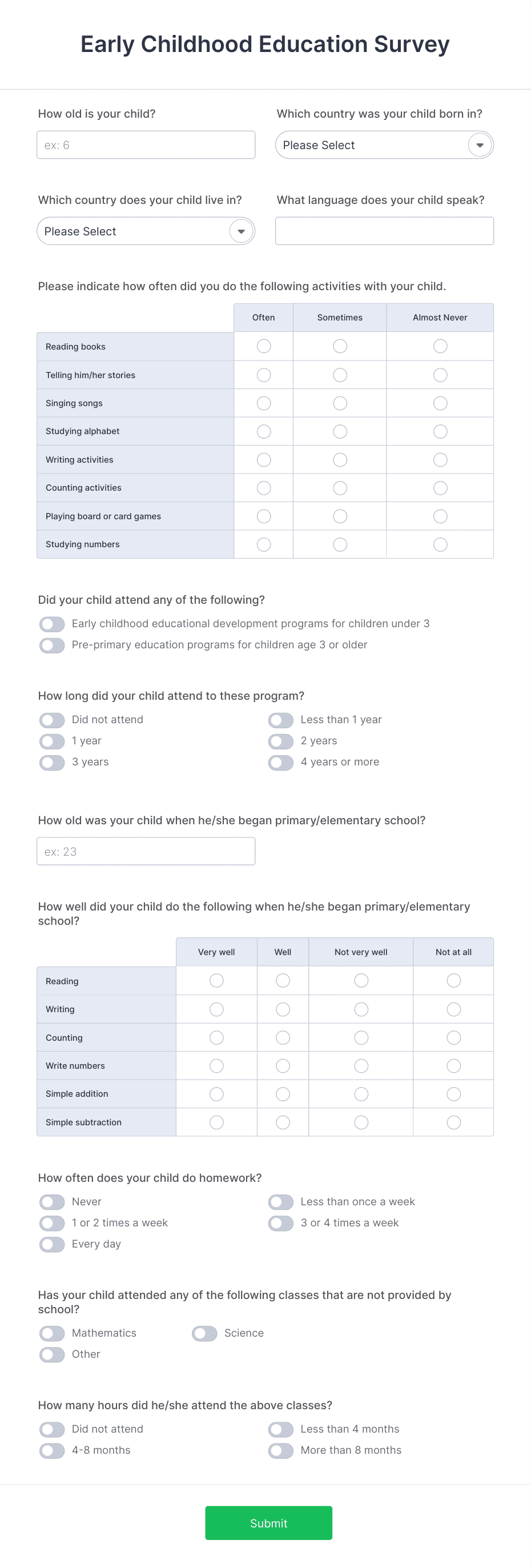This screenshot has height=1568, width=531.
Task: Select 'More than 8 months' attendance option
Action: click(280, 1450)
